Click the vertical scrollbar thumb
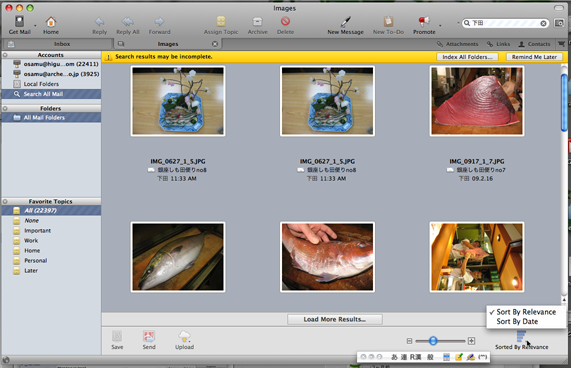571x368 pixels. coord(564,102)
